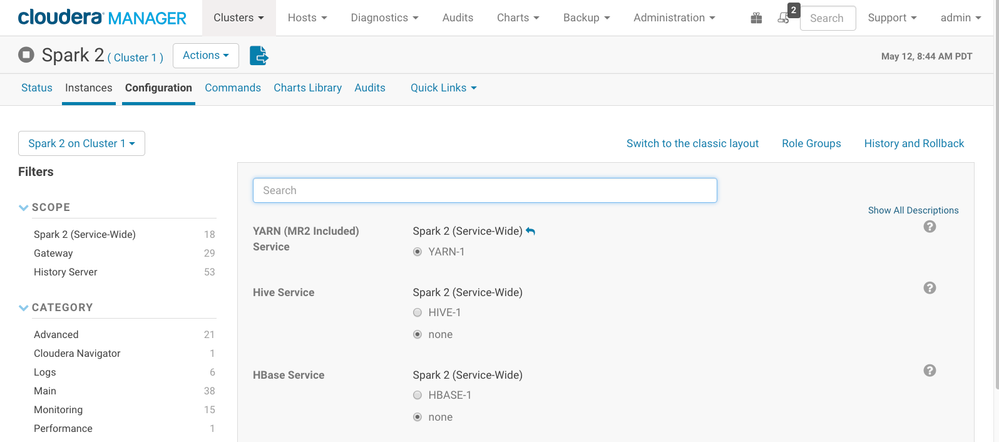Click the Spark 2 stopped status icon

[x=27, y=56]
